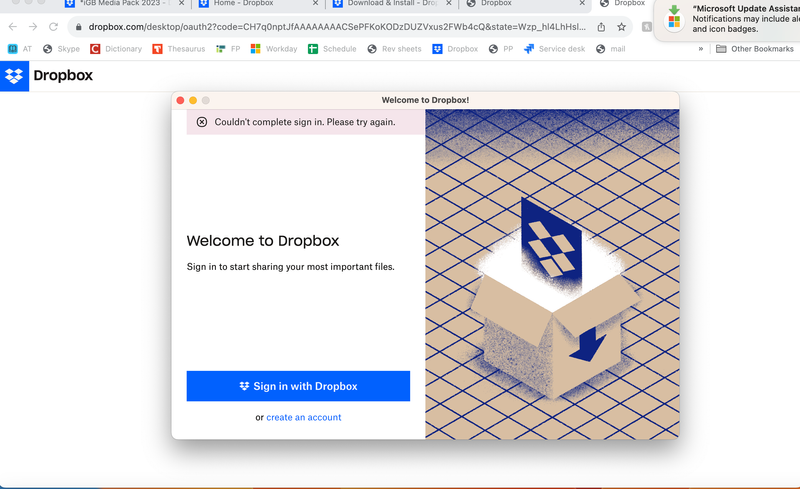
Task: Click the create an account link
Action: [x=303, y=417]
